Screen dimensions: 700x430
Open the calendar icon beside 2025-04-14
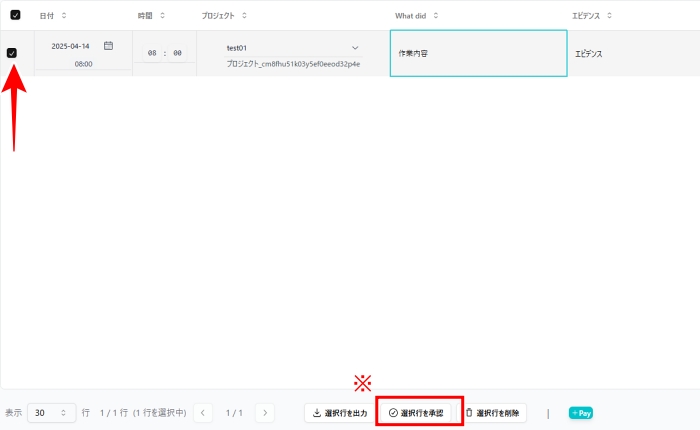point(108,46)
